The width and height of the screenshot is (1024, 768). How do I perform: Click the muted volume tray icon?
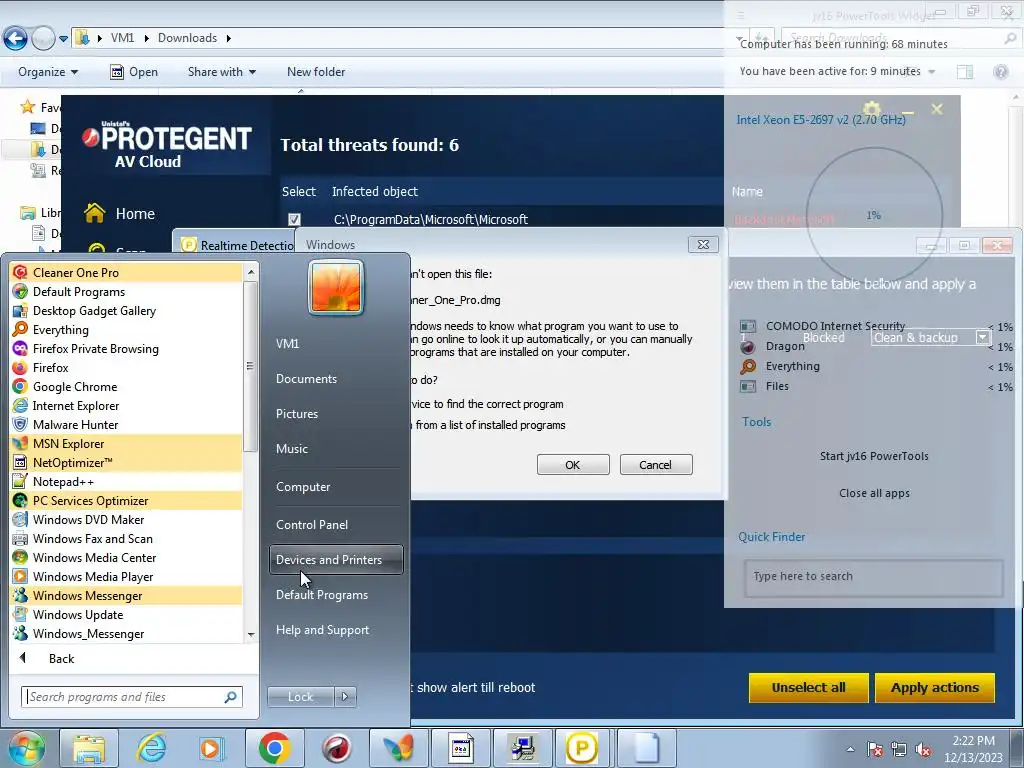(923, 750)
